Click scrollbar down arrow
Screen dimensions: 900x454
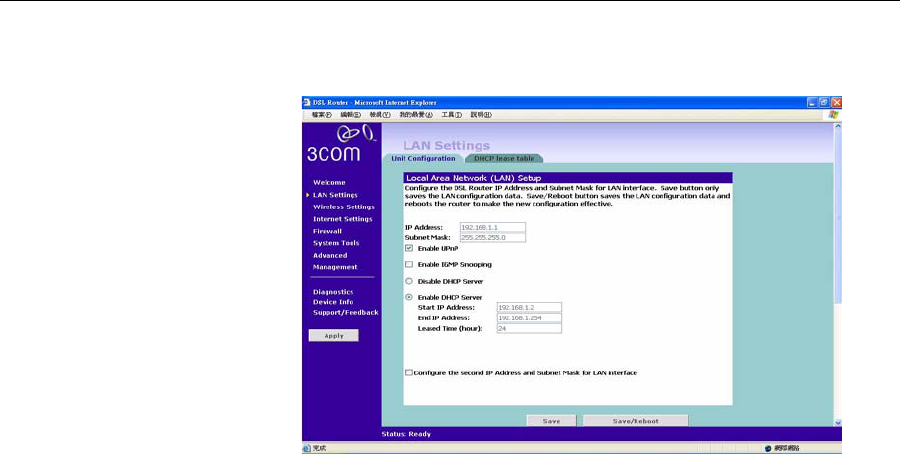[837, 422]
